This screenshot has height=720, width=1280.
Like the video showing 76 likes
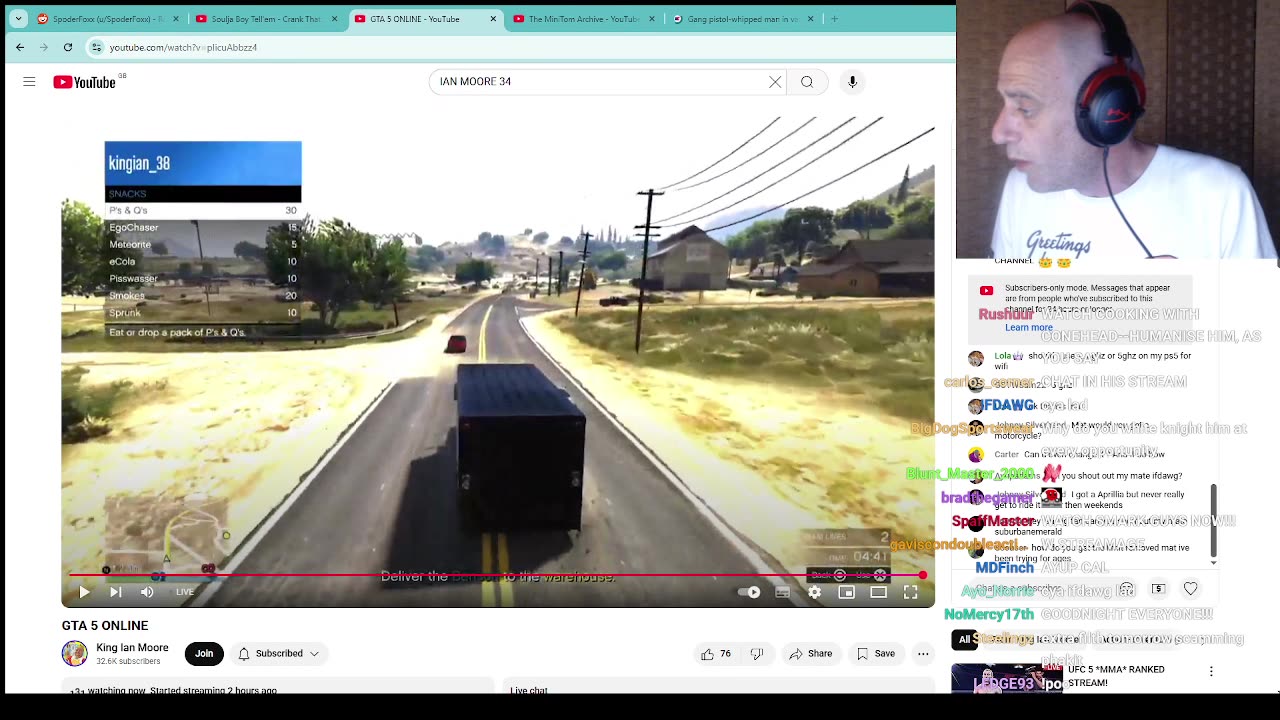(x=715, y=654)
